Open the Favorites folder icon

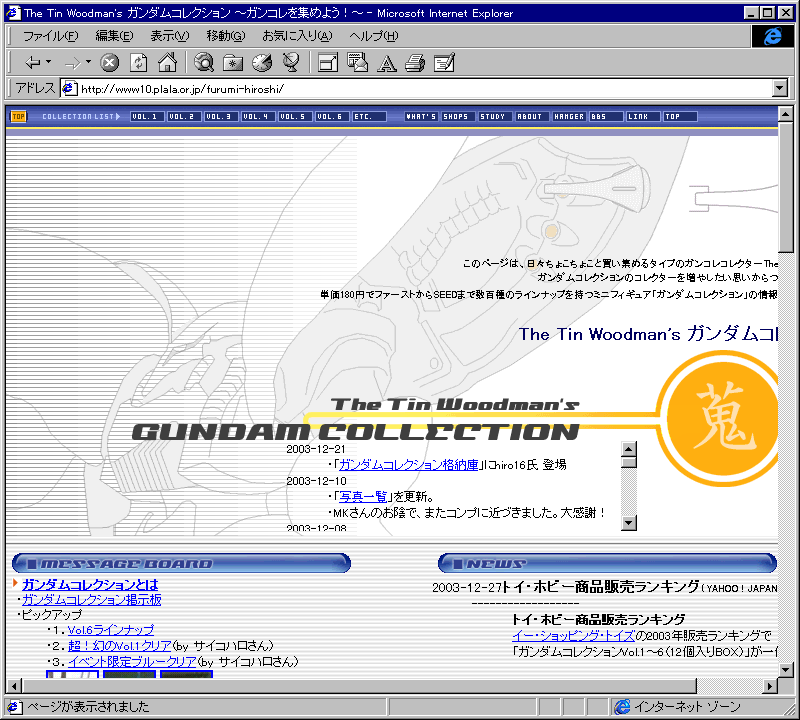233,63
